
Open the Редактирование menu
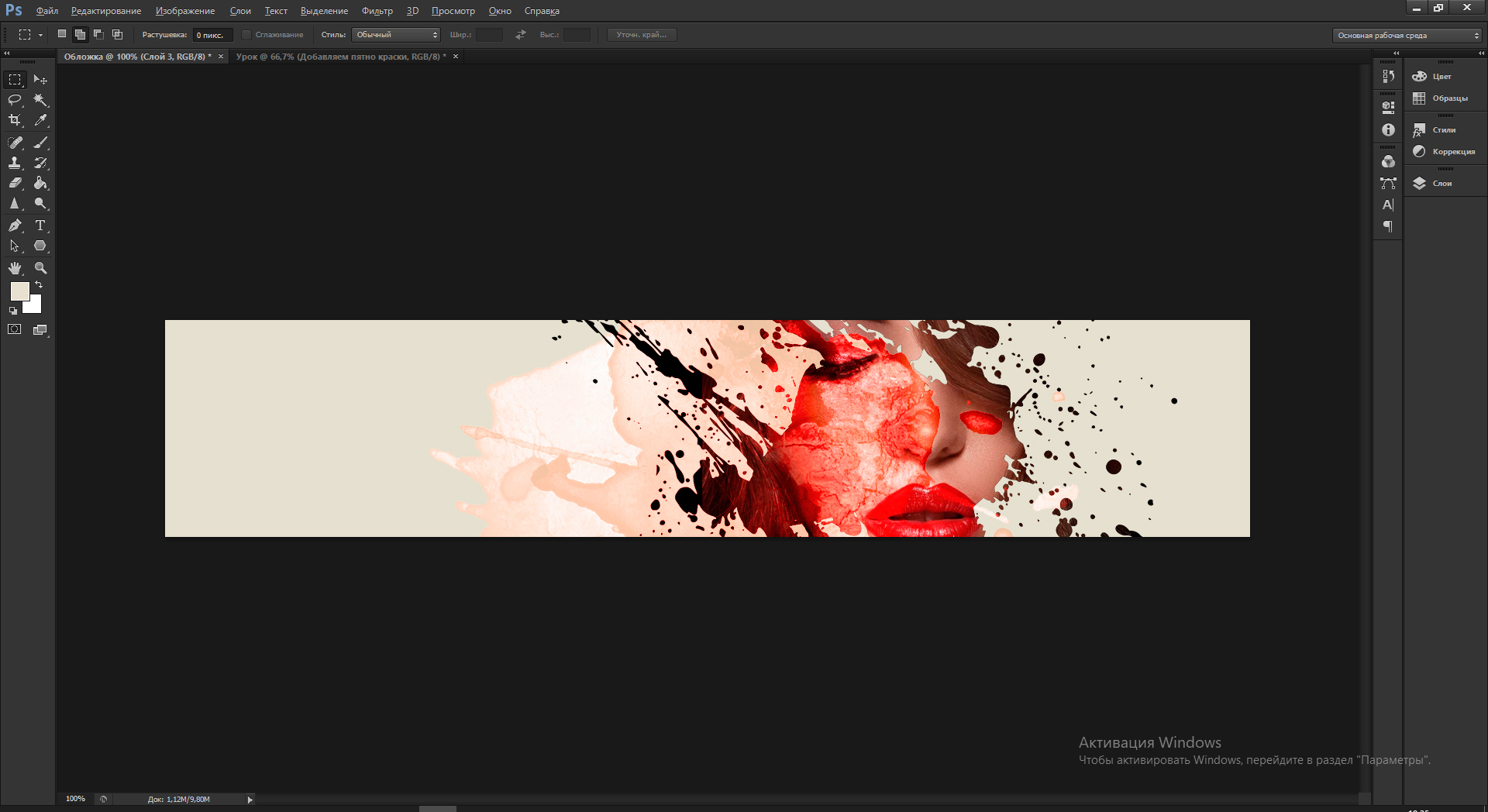tap(106, 11)
